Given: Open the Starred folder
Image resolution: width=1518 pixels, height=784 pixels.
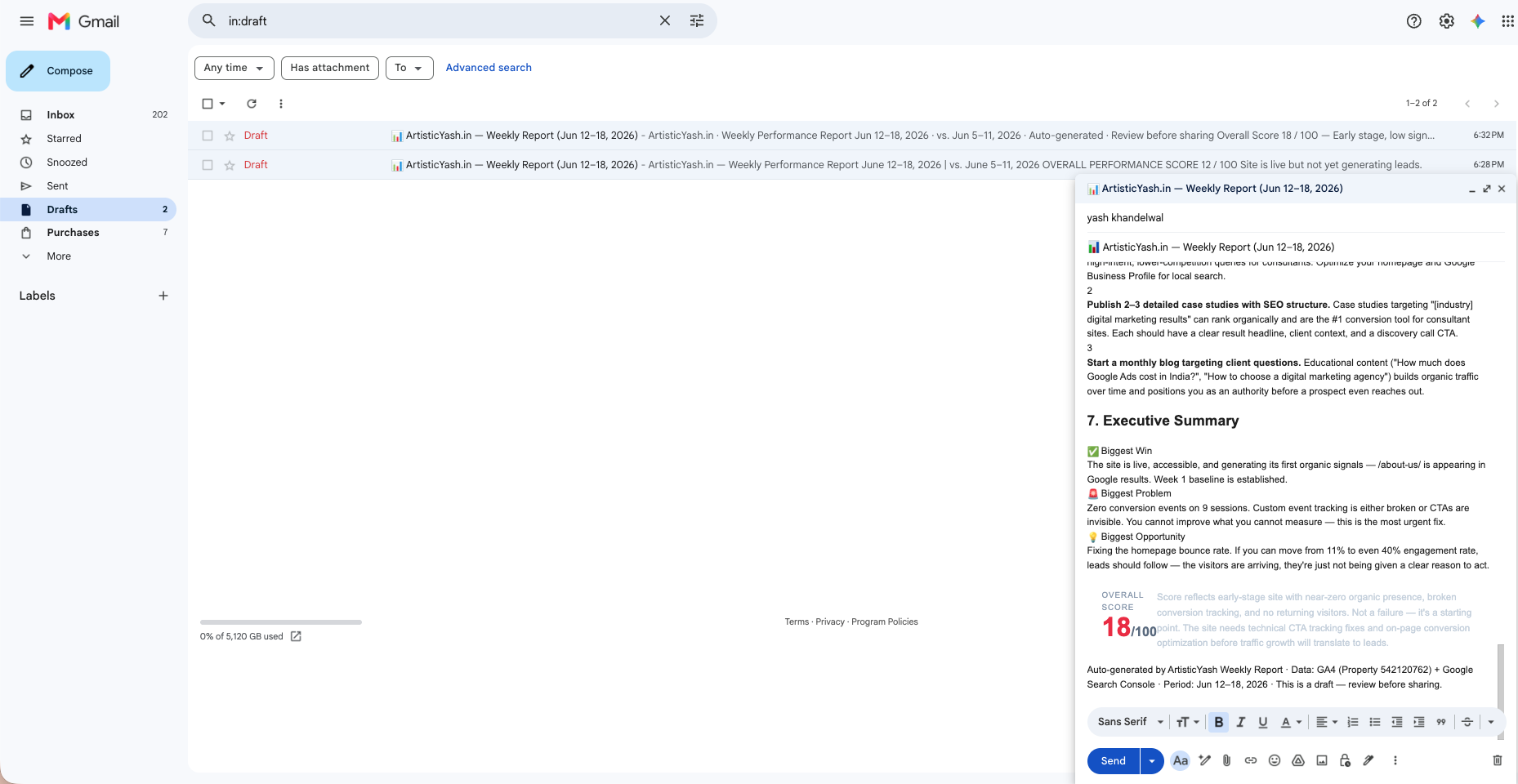Looking at the screenshot, I should (x=64, y=139).
